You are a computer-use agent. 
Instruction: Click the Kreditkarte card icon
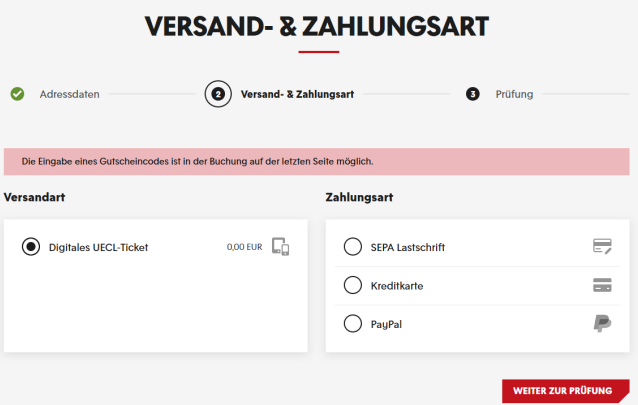pos(602,285)
